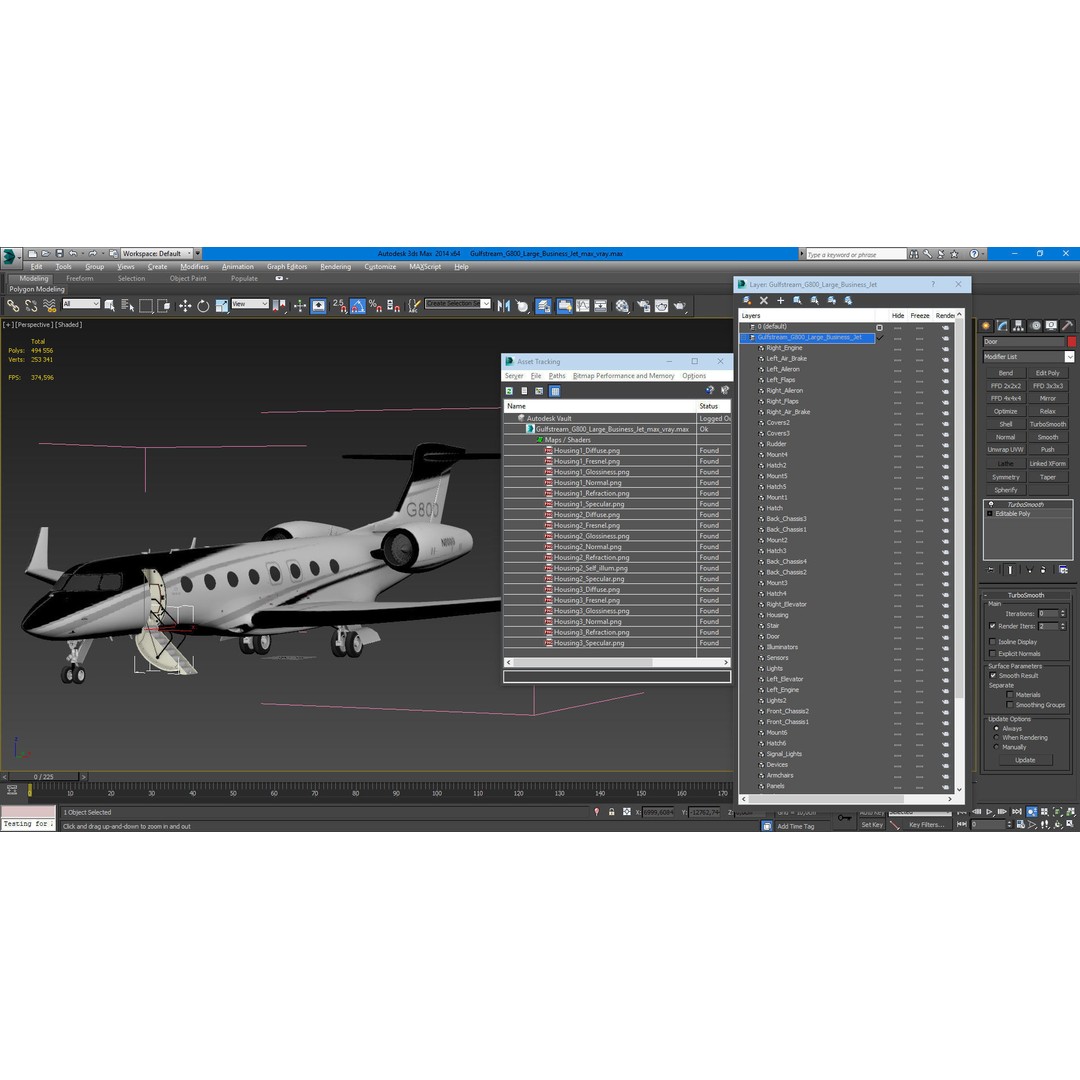This screenshot has width=1080, height=1080.
Task: Click the Bind to Space Warp tool
Action: [49, 306]
